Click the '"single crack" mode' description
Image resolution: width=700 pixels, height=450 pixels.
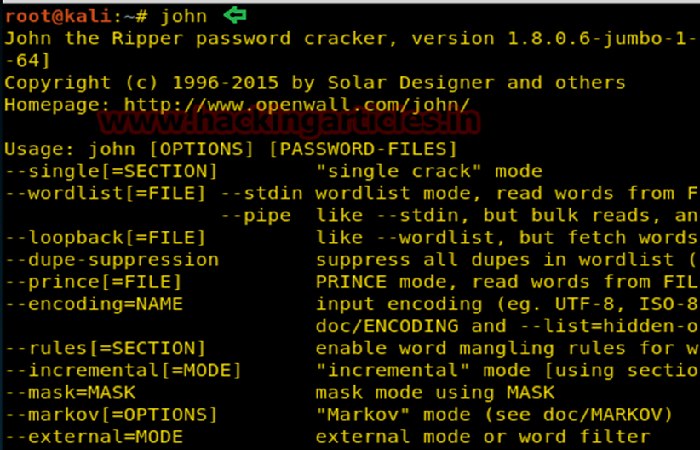(x=429, y=171)
